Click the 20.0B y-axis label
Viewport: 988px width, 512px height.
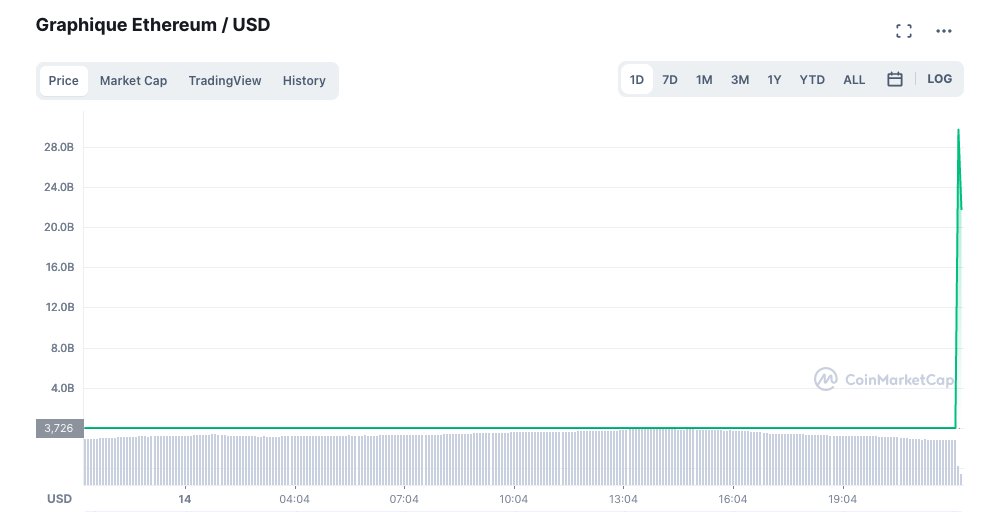tap(59, 227)
